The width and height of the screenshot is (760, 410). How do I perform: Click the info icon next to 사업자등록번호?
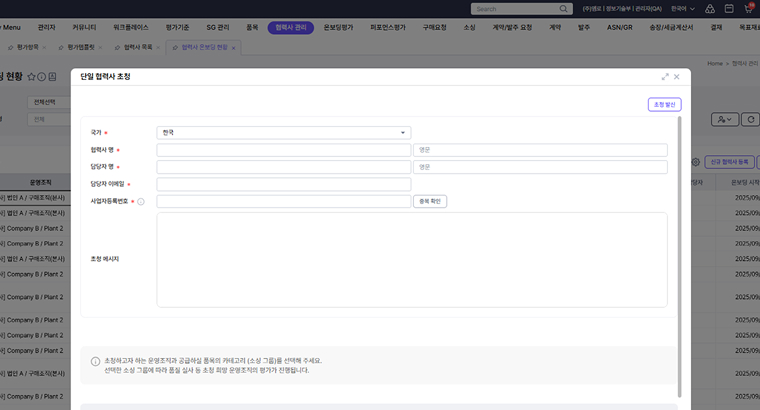(x=141, y=201)
